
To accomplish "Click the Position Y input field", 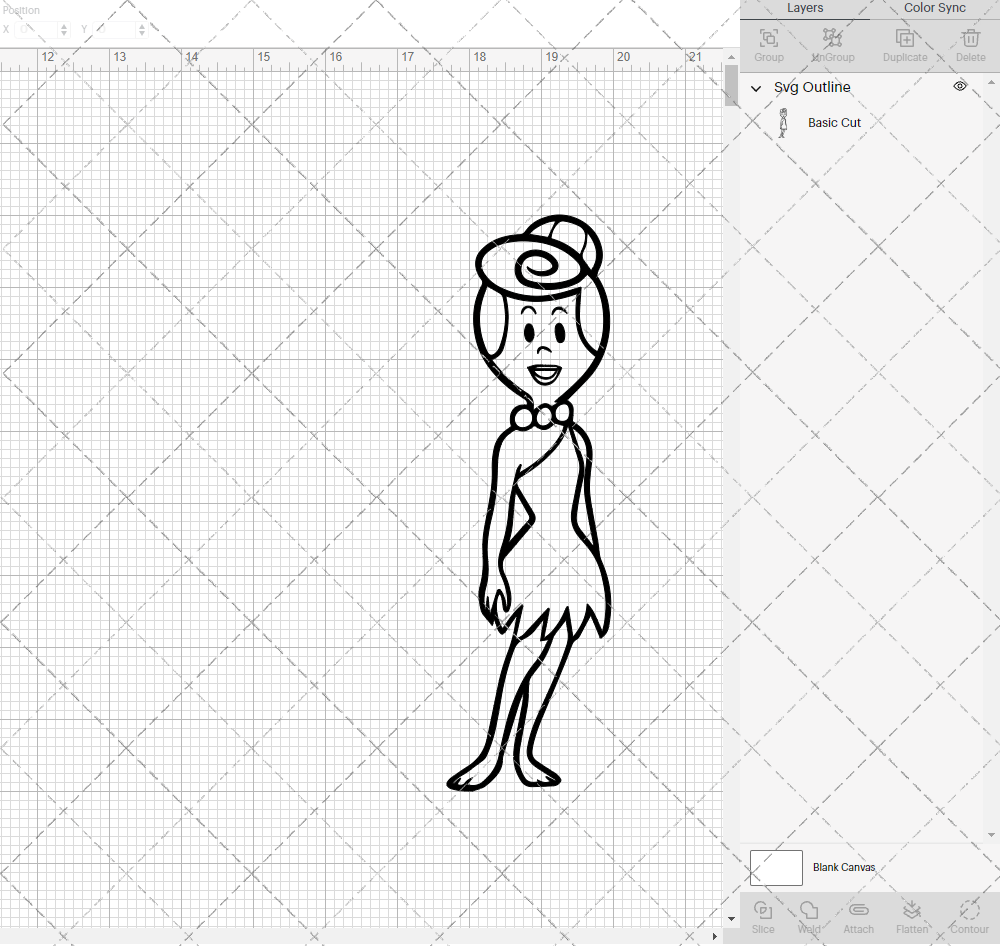I will point(115,29).
